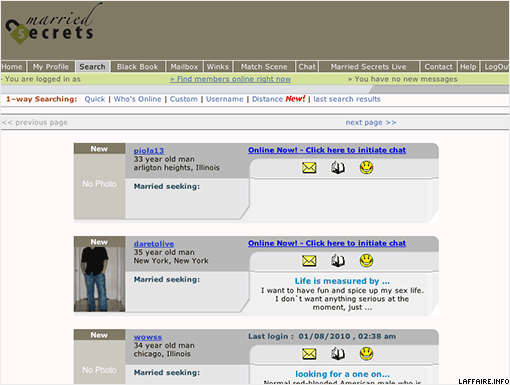The height and width of the screenshot is (385, 510).
Task: Send a wink smiley to daretolive
Action: point(366,260)
